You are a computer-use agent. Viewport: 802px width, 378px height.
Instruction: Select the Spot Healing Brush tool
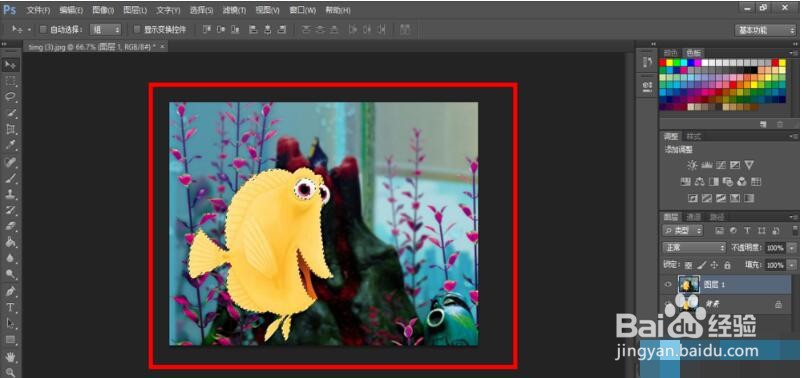click(10, 162)
